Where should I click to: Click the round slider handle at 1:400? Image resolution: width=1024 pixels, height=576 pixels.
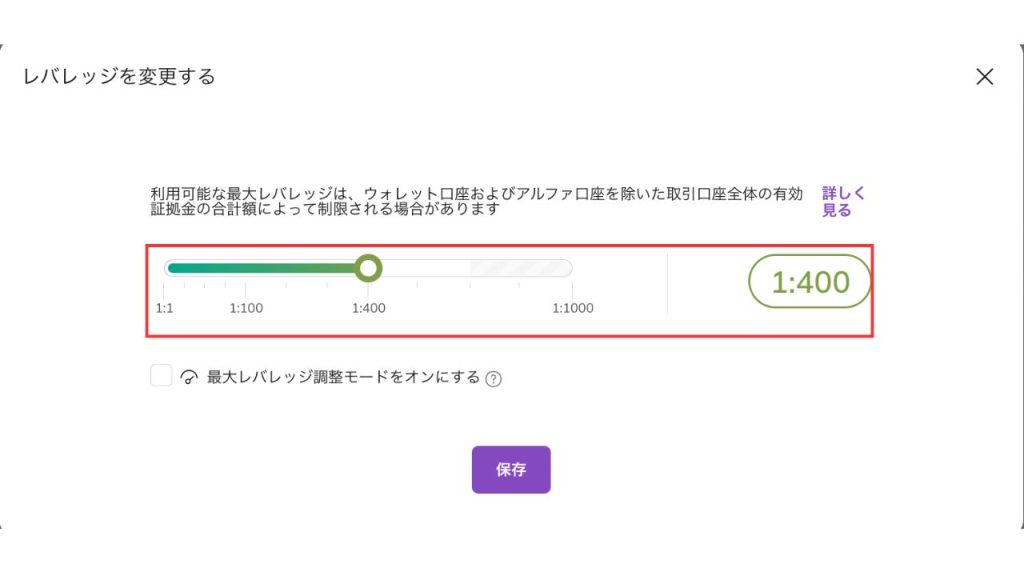369,268
